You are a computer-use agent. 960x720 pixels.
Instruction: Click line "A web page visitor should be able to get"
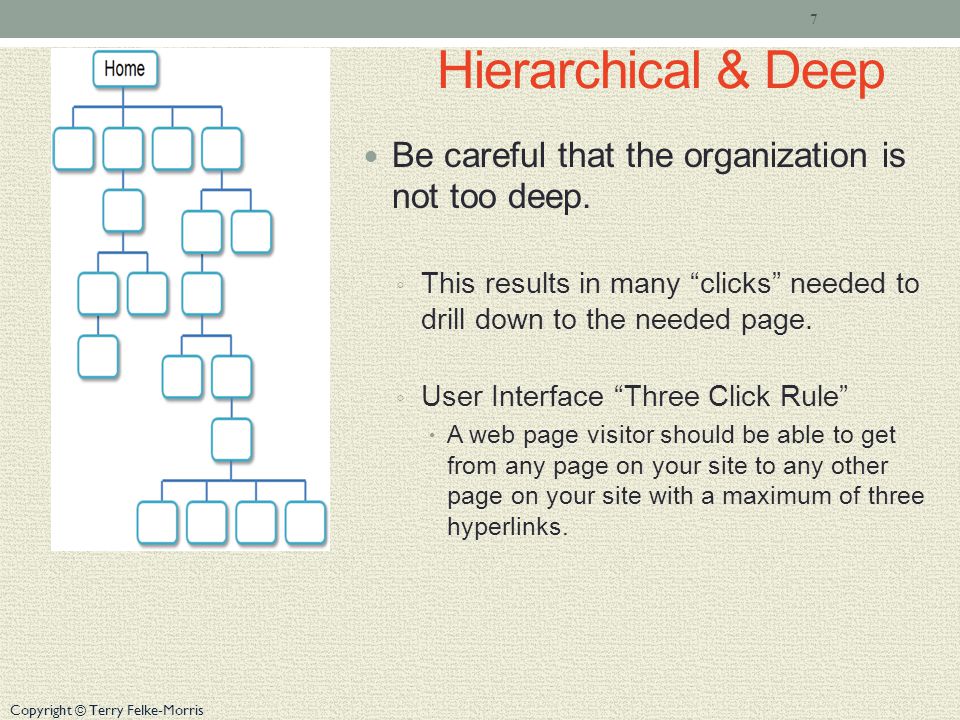coord(672,435)
